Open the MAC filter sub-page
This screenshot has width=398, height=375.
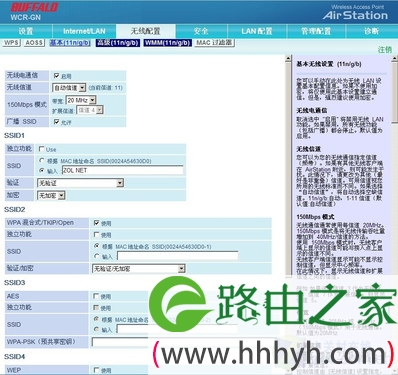point(215,43)
